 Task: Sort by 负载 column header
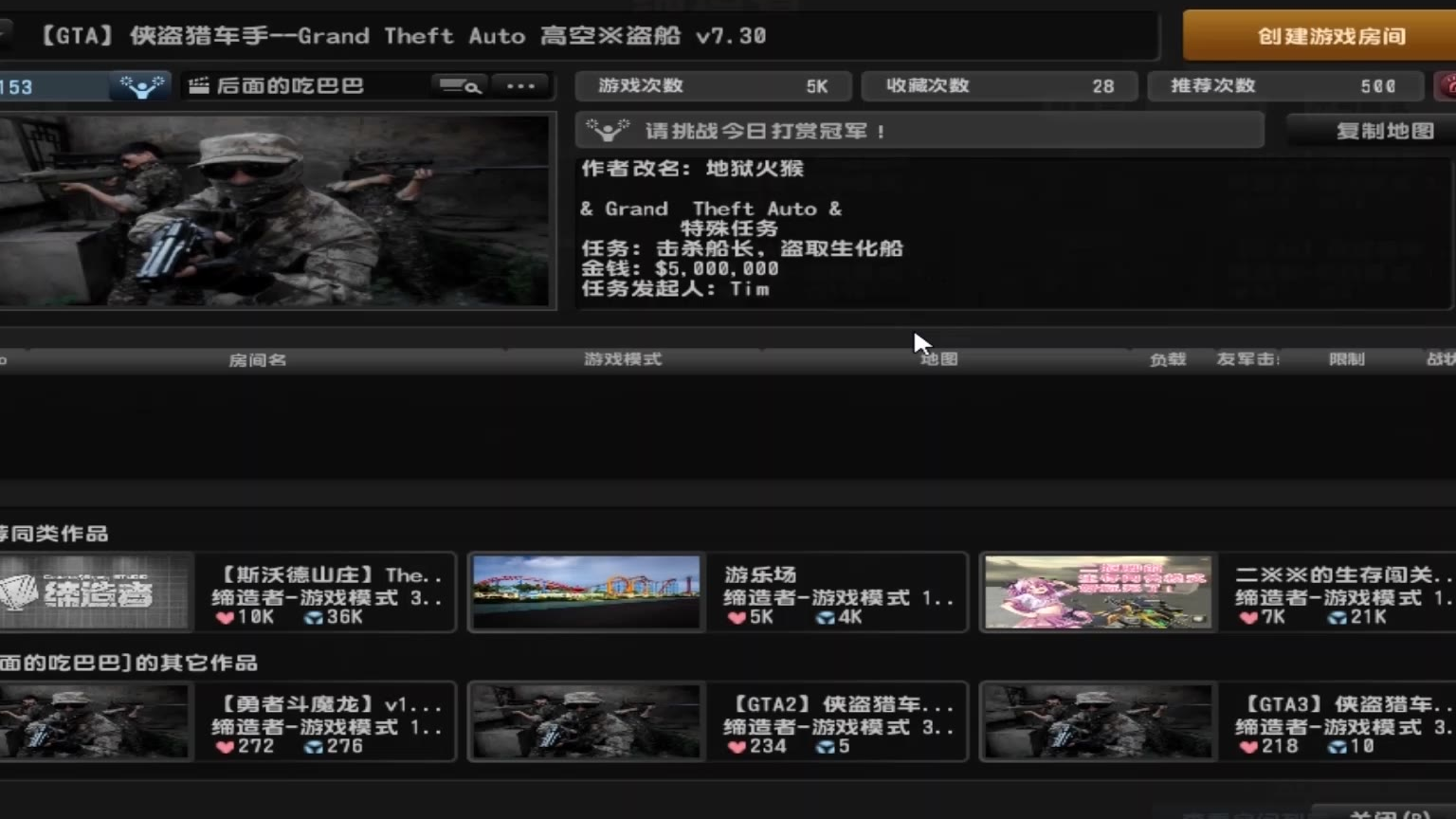[x=1168, y=359]
